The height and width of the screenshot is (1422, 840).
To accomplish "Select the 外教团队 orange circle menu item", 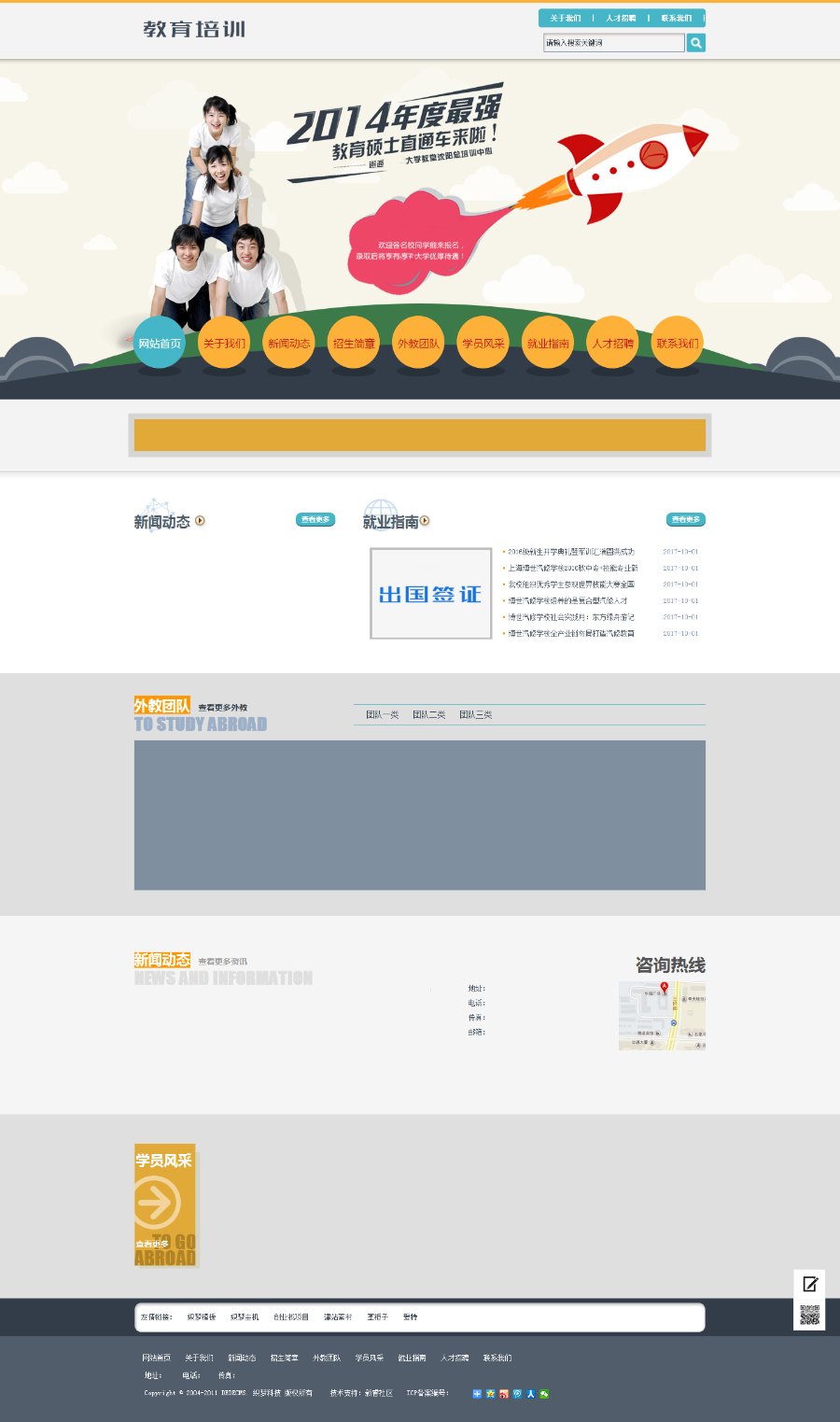I will click(x=418, y=343).
